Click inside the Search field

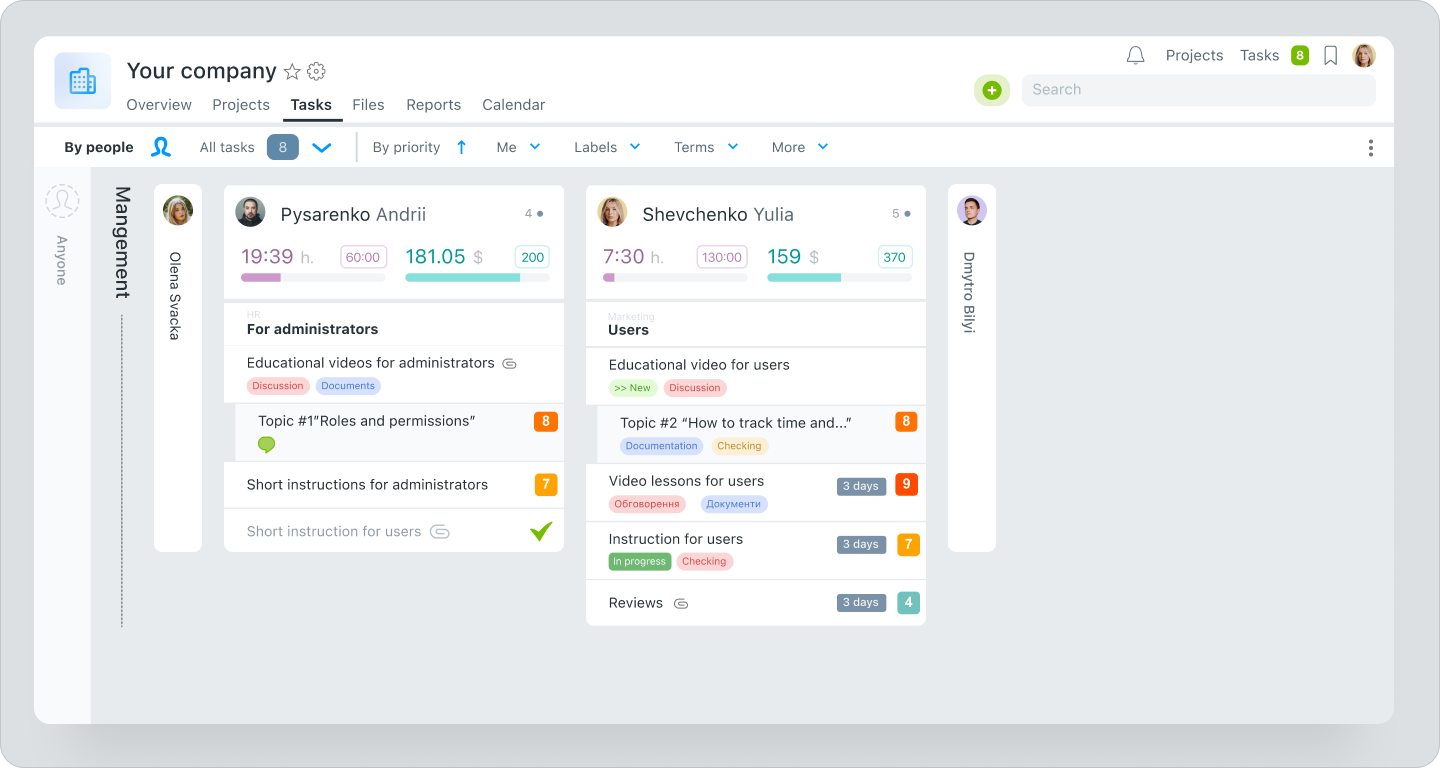click(1150, 90)
